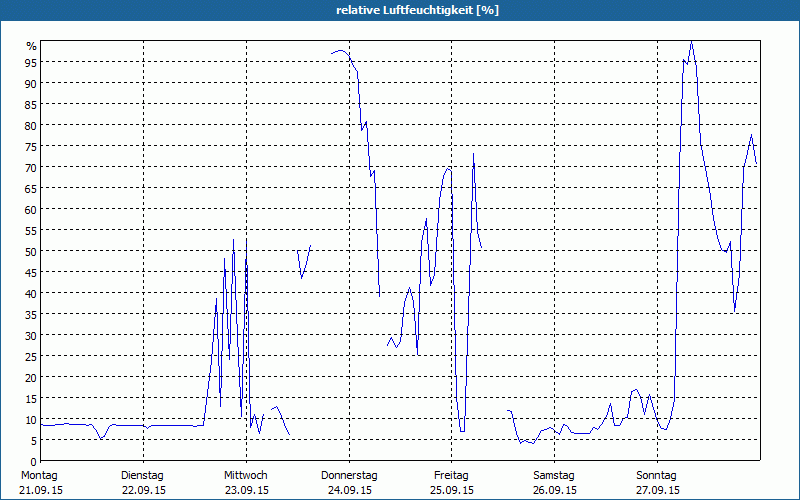This screenshot has height=500, width=800.
Task: Click the curve's start near 97% on Donnerstag
Action: 333,54
